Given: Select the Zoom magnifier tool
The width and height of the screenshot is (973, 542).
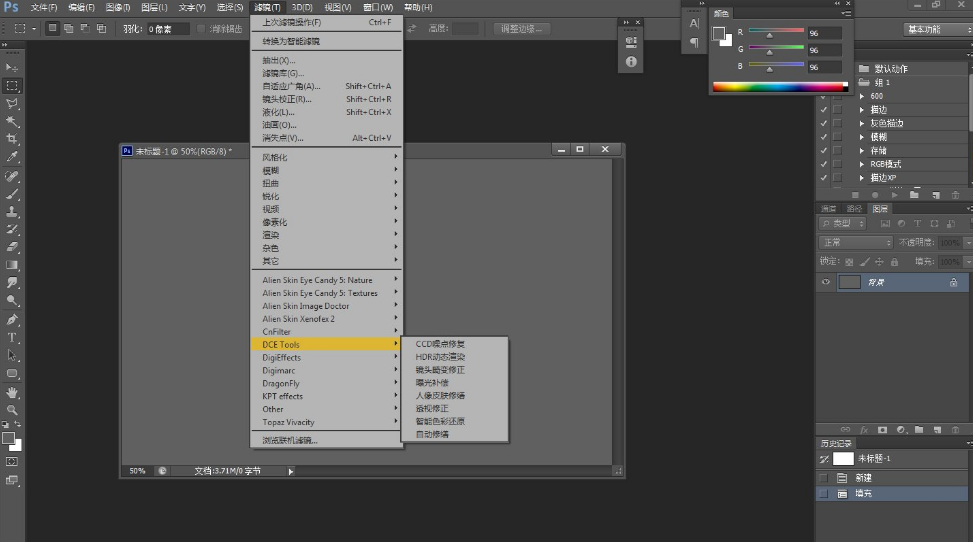Looking at the screenshot, I should pyautogui.click(x=13, y=409).
